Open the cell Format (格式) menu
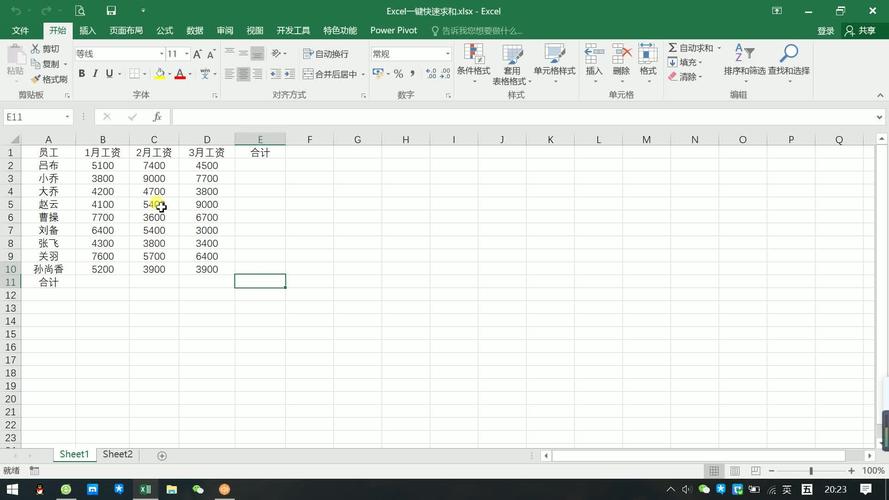 coord(647,61)
